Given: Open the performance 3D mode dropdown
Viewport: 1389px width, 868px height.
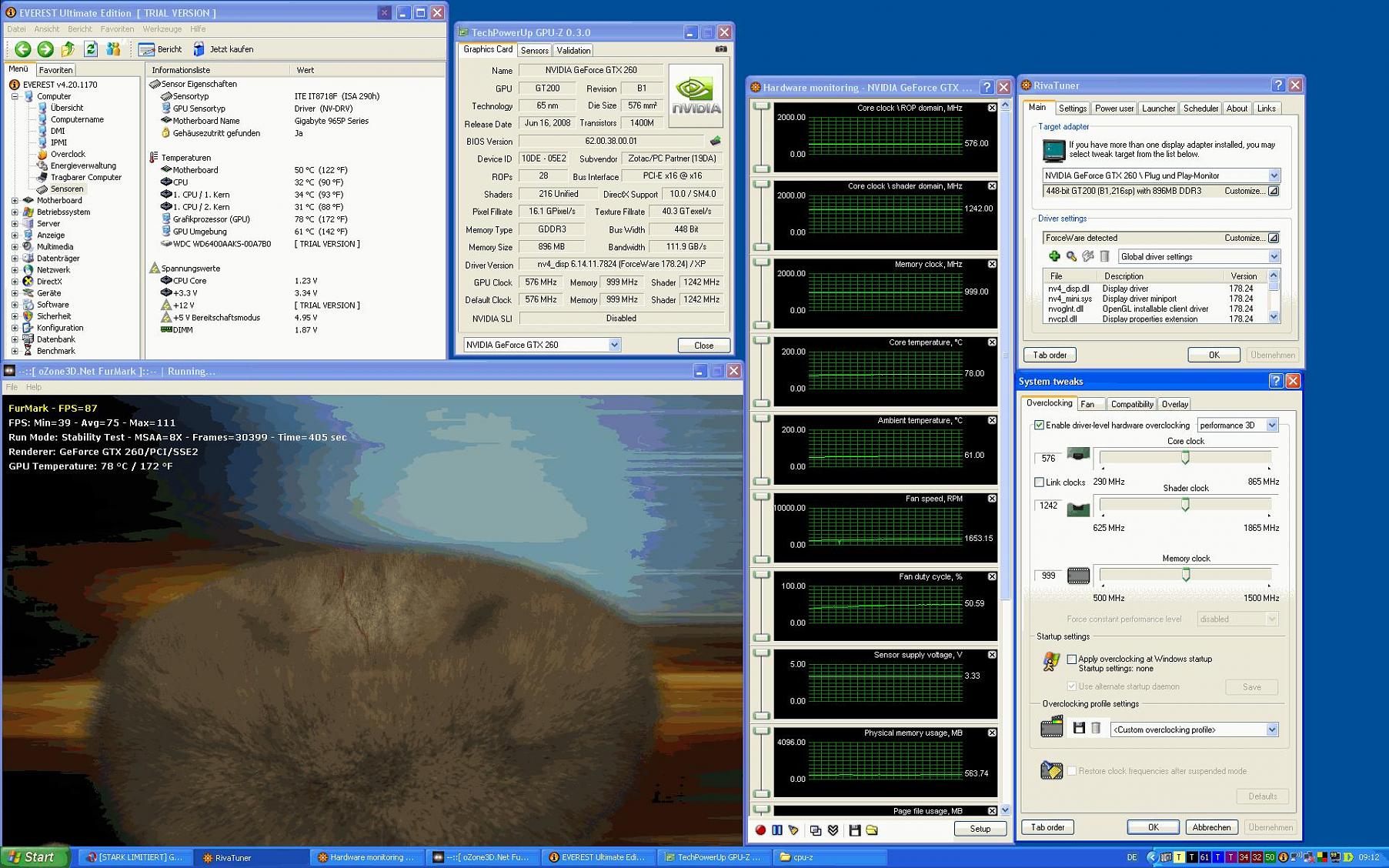Looking at the screenshot, I should (1271, 425).
